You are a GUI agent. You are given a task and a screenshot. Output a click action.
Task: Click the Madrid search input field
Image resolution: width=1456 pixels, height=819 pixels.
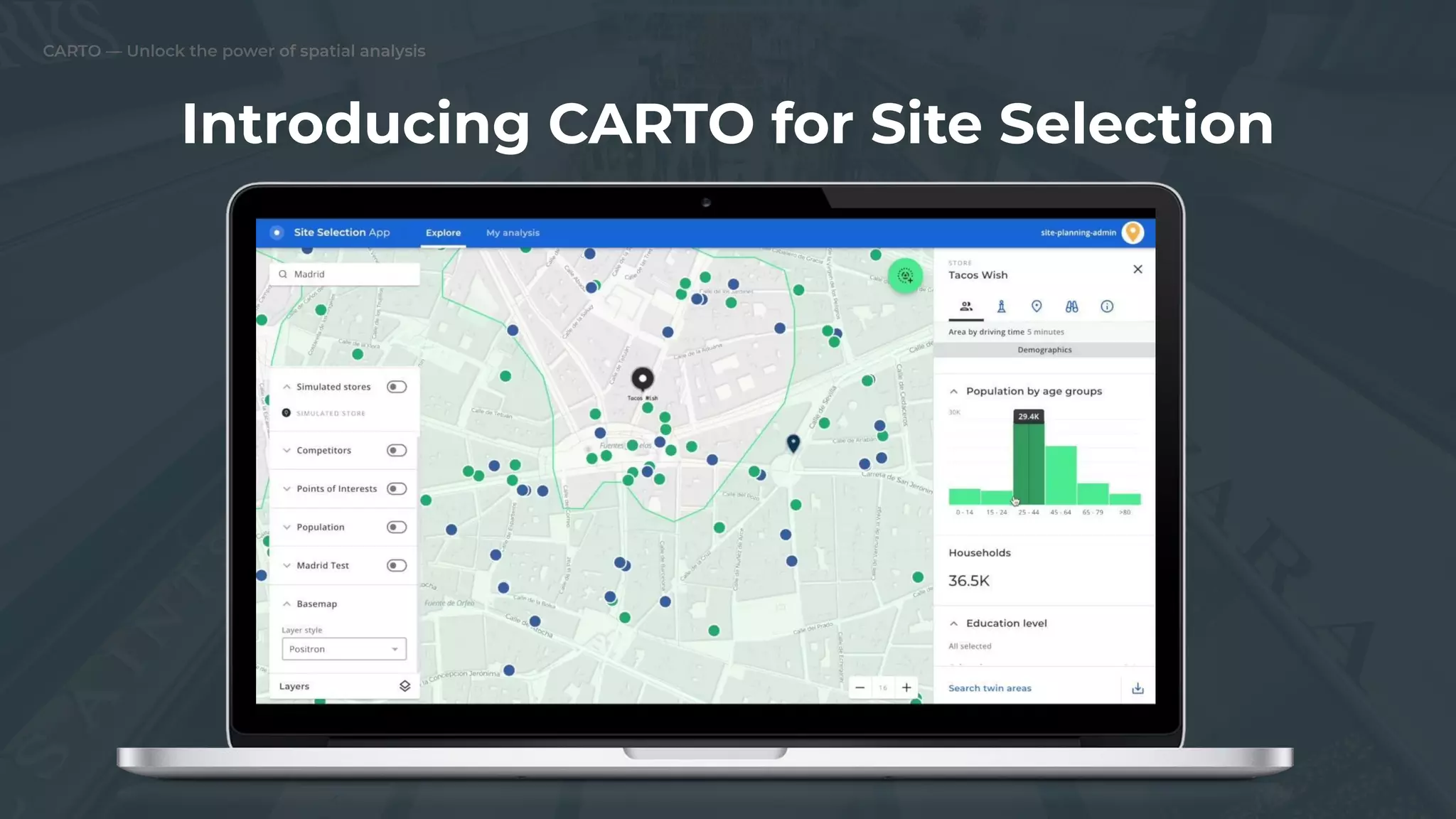pyautogui.click(x=345, y=274)
